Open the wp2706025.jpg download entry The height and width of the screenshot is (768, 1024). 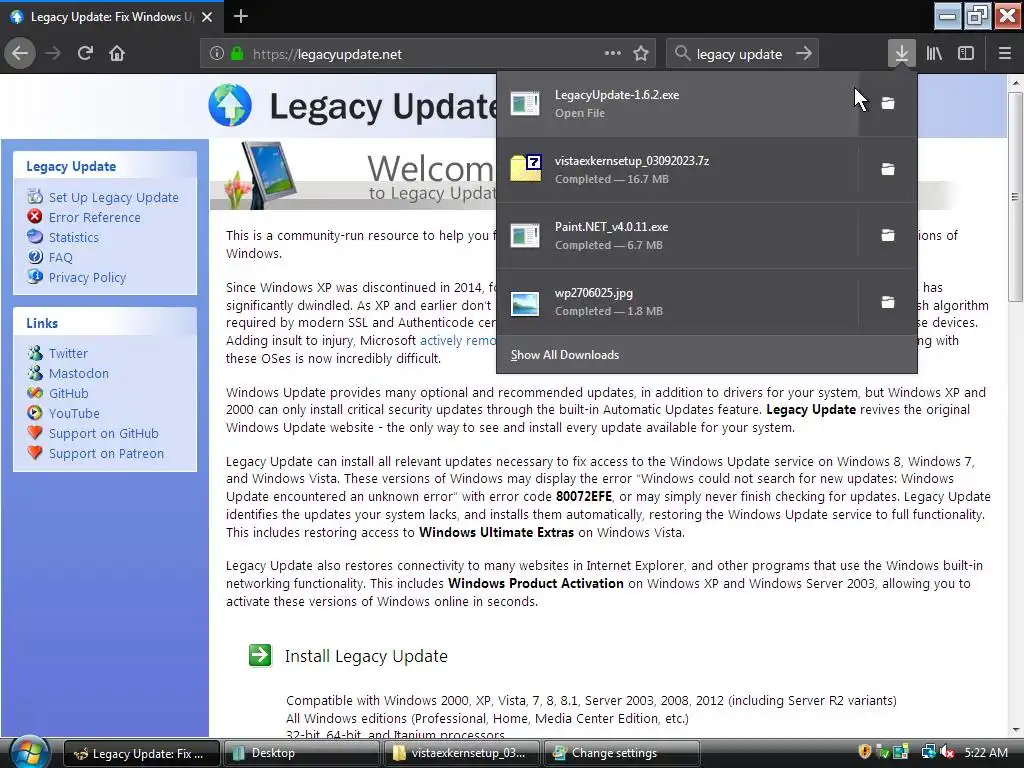tap(677, 302)
